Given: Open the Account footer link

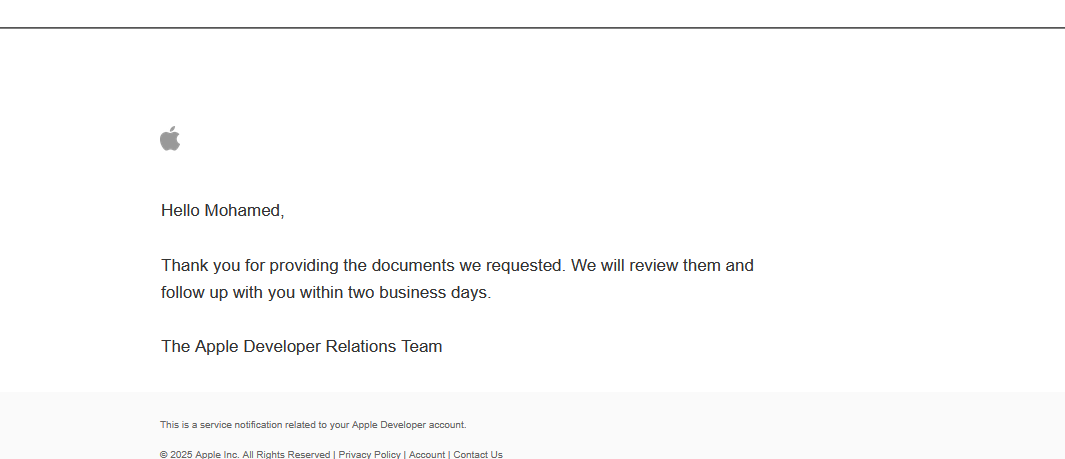Looking at the screenshot, I should tap(427, 454).
